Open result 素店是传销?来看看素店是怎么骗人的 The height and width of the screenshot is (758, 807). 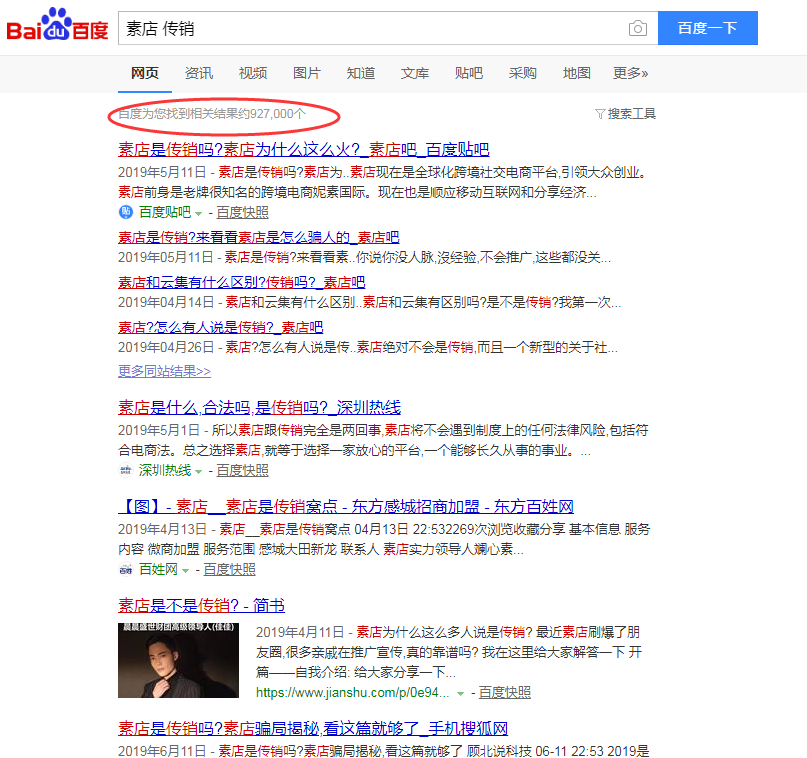click(259, 237)
